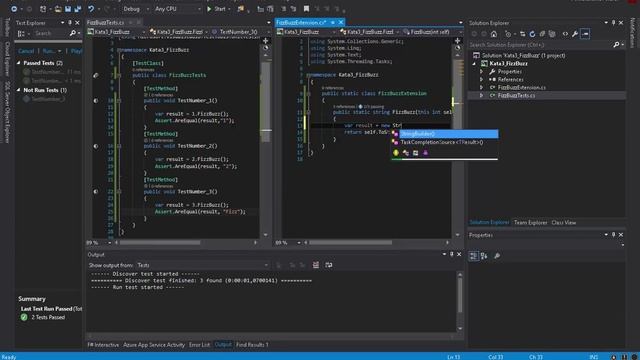The image size is (640, 360).
Task: Click the Test Explorer search magnifier icon
Action: (73, 33)
